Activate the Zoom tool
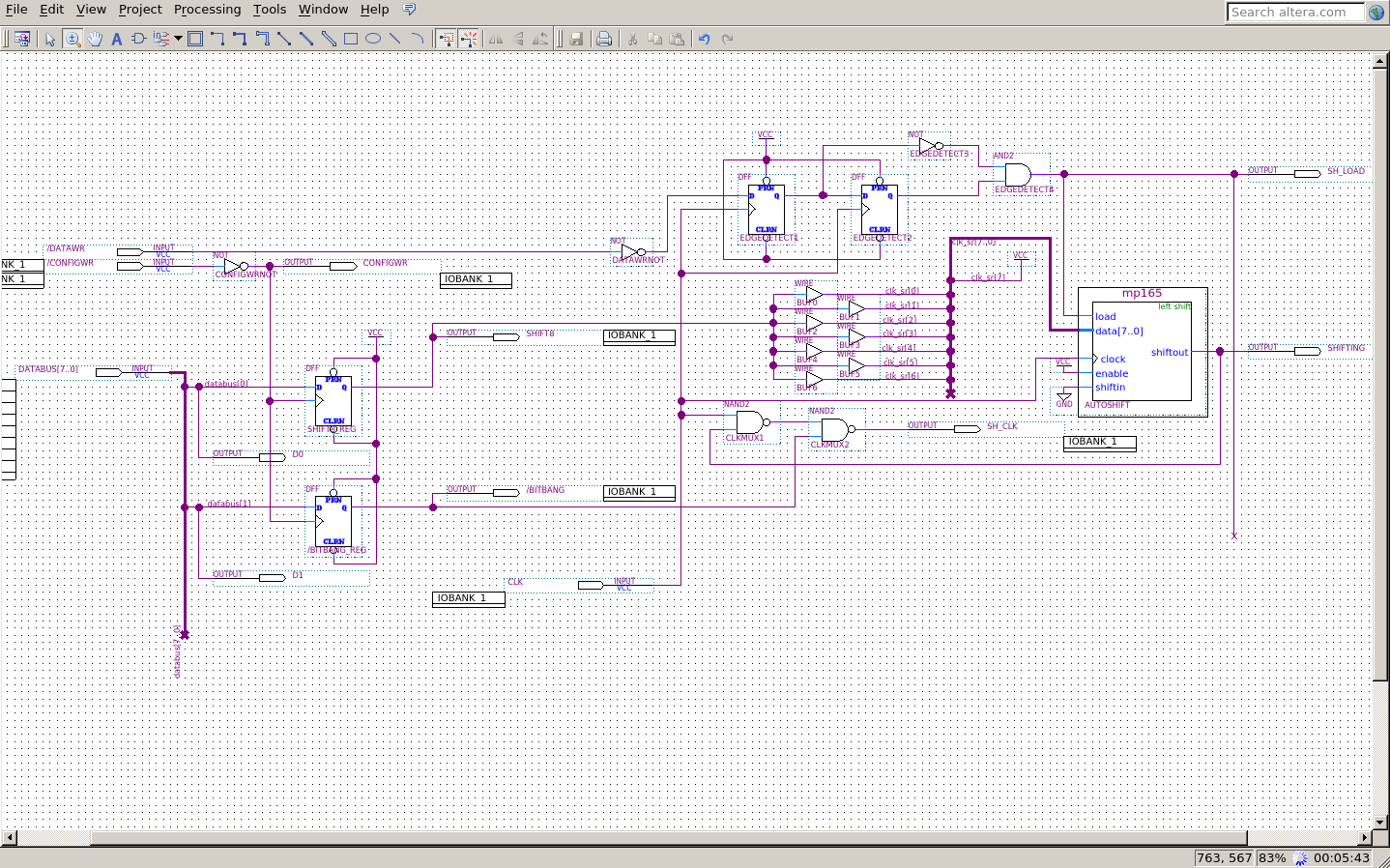 pos(72,39)
